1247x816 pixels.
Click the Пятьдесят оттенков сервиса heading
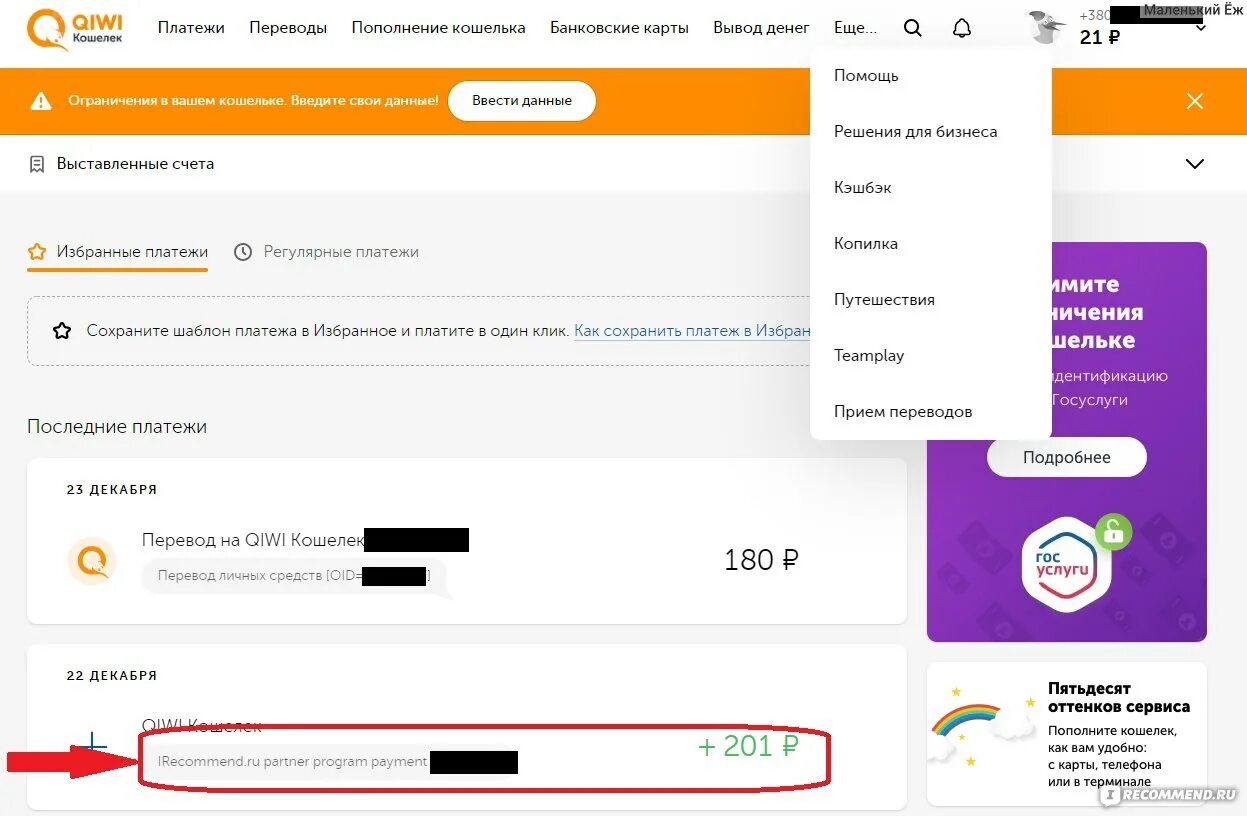point(1118,698)
